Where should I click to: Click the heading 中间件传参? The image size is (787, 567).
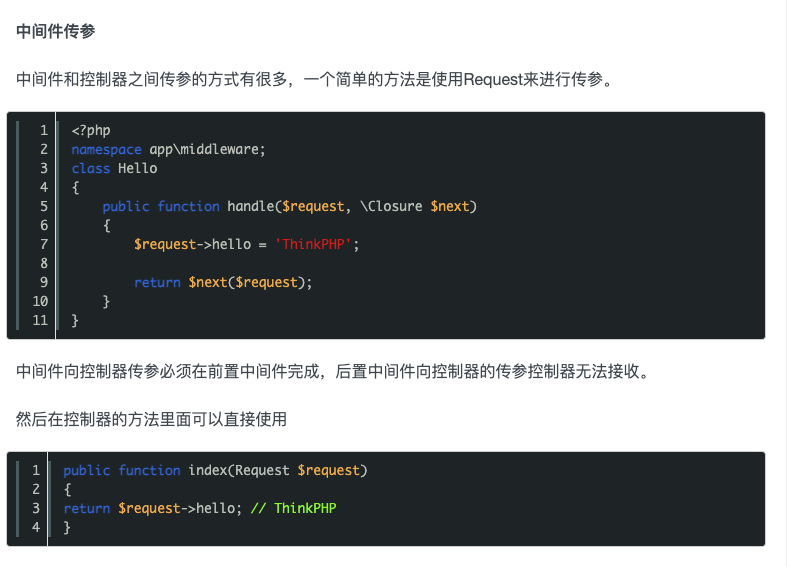(56, 31)
